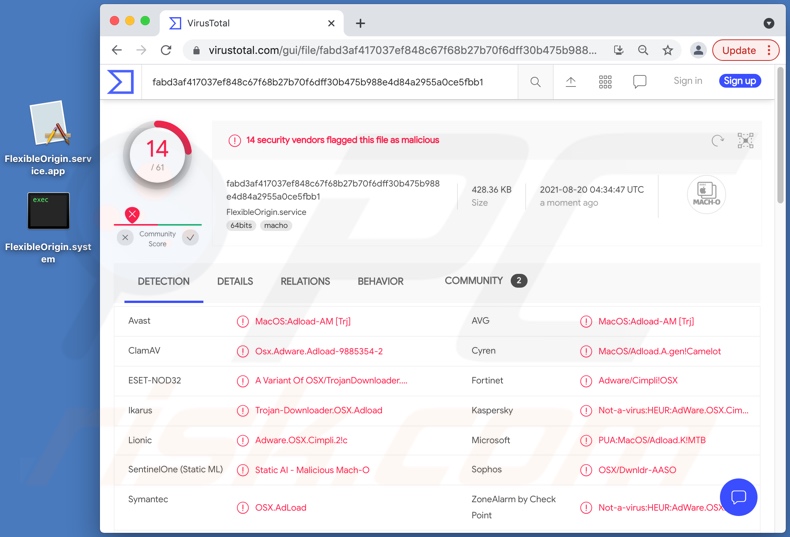Image resolution: width=790 pixels, height=537 pixels.
Task: Open Chrome Update menu
Action: pos(746,50)
